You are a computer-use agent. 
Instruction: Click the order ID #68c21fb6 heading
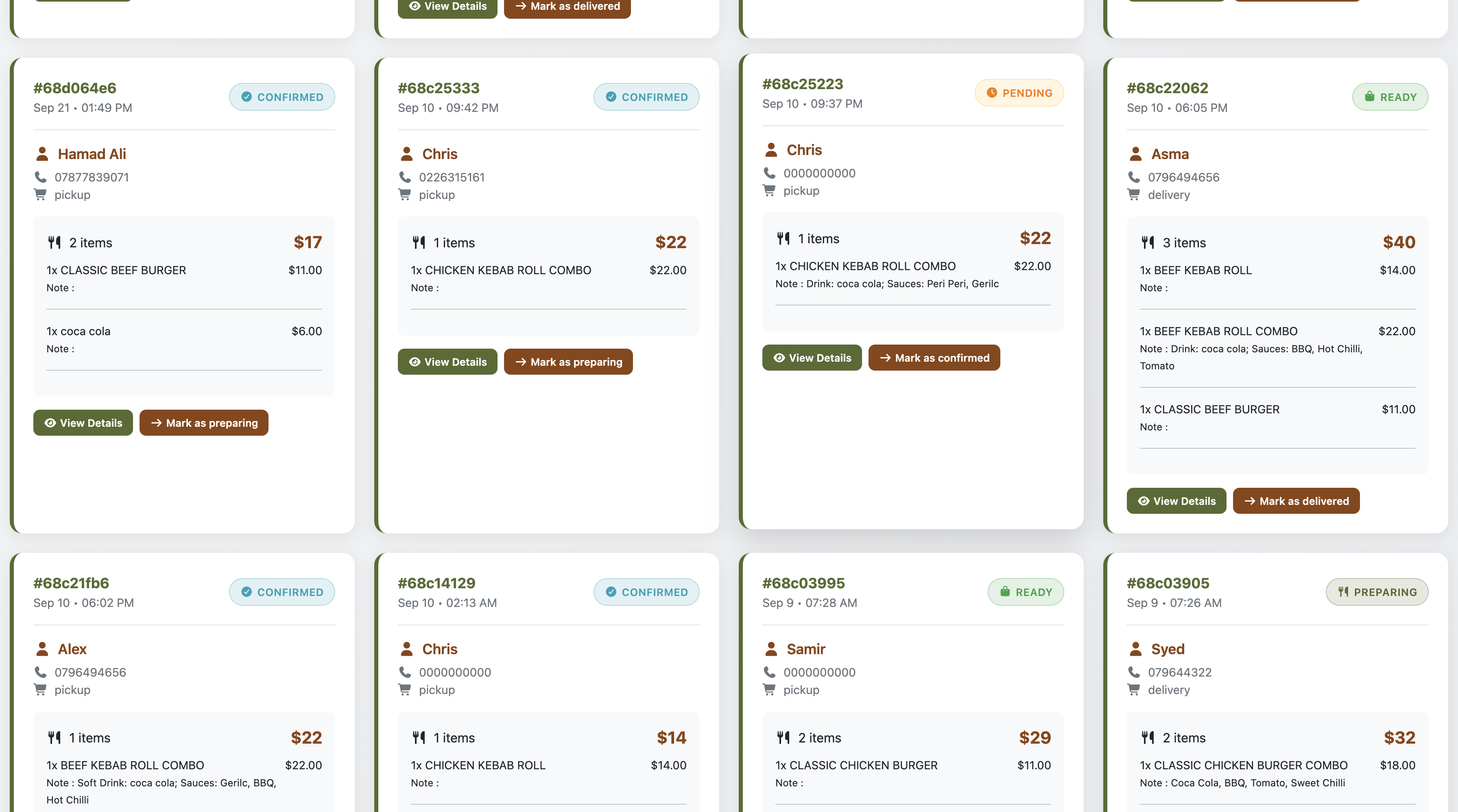[71, 583]
